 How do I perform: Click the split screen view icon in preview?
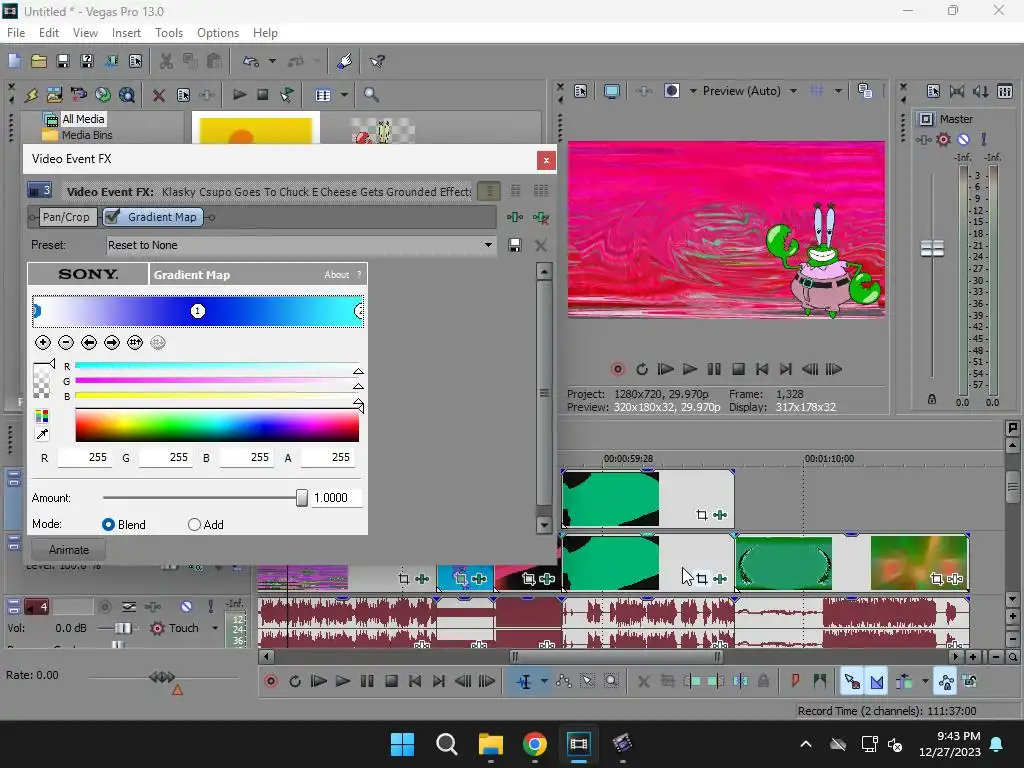[x=672, y=91]
